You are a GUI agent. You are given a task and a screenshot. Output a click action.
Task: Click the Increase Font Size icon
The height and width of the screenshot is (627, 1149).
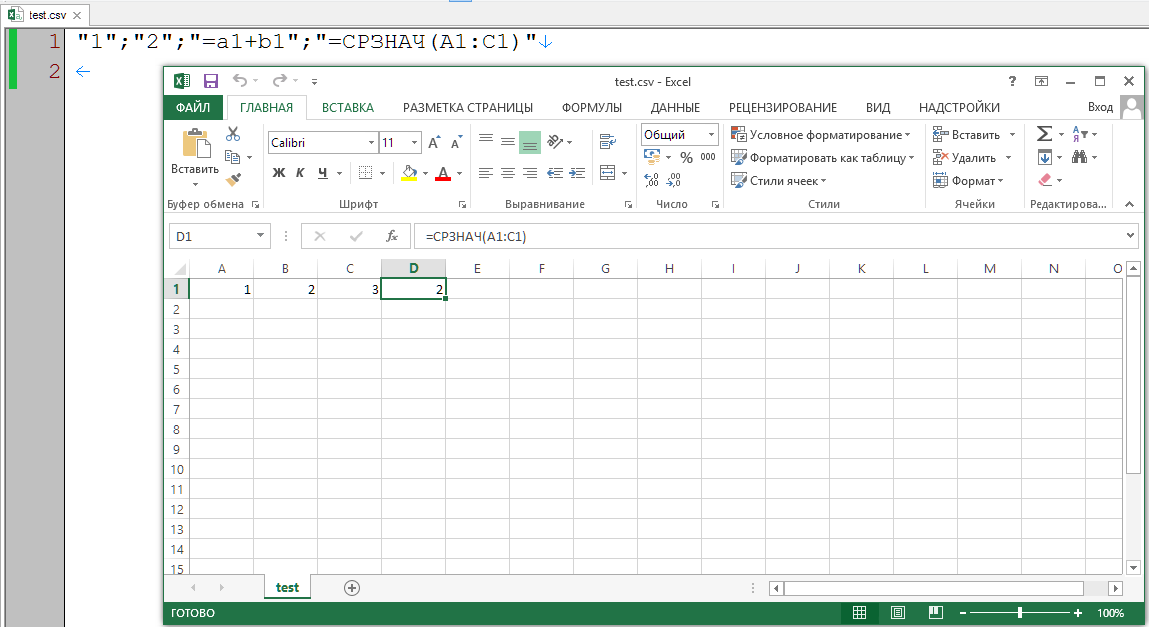tap(434, 143)
